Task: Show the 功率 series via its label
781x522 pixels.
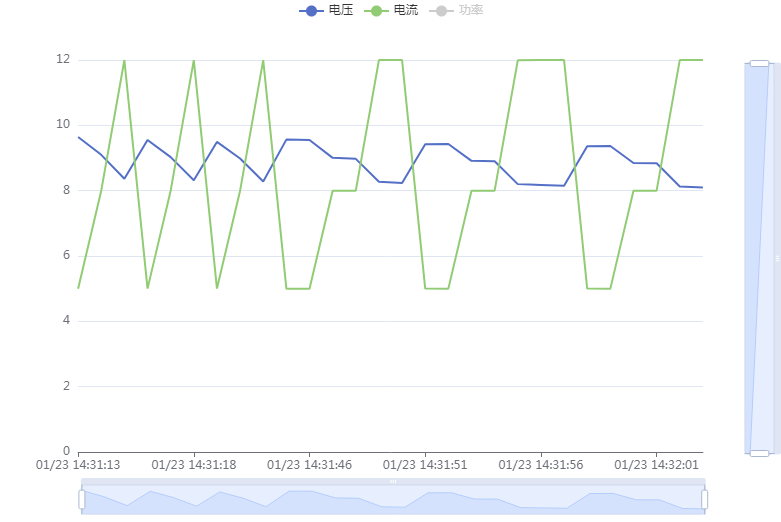Action: [x=471, y=11]
